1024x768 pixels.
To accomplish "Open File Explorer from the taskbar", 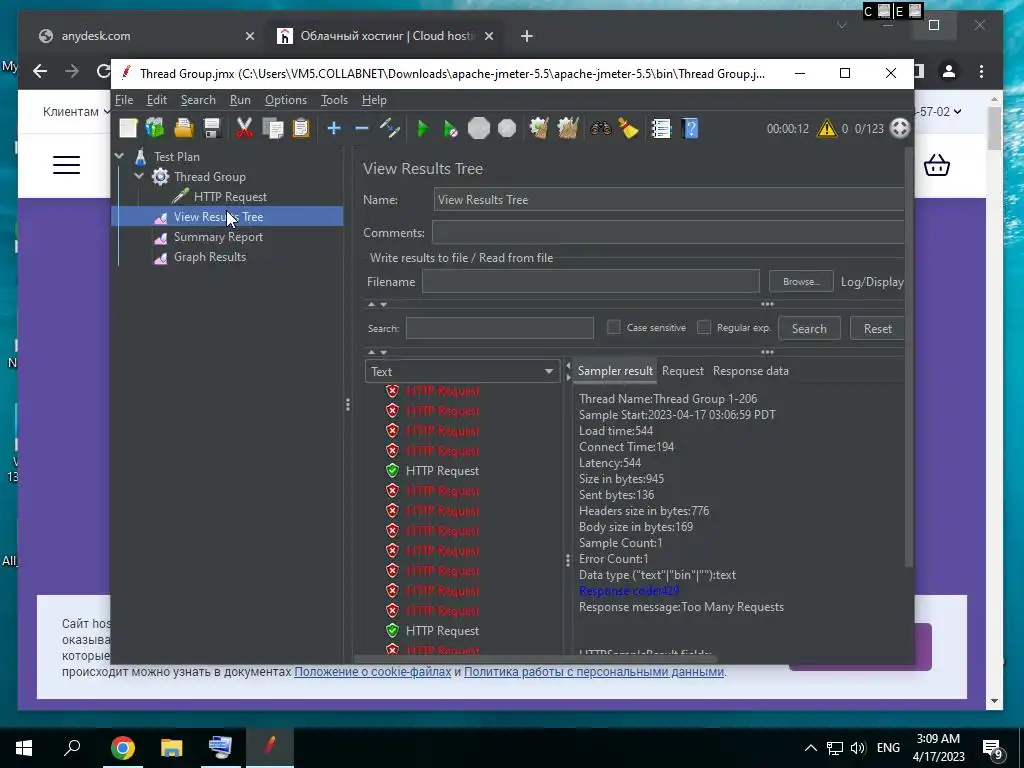I will [x=172, y=748].
